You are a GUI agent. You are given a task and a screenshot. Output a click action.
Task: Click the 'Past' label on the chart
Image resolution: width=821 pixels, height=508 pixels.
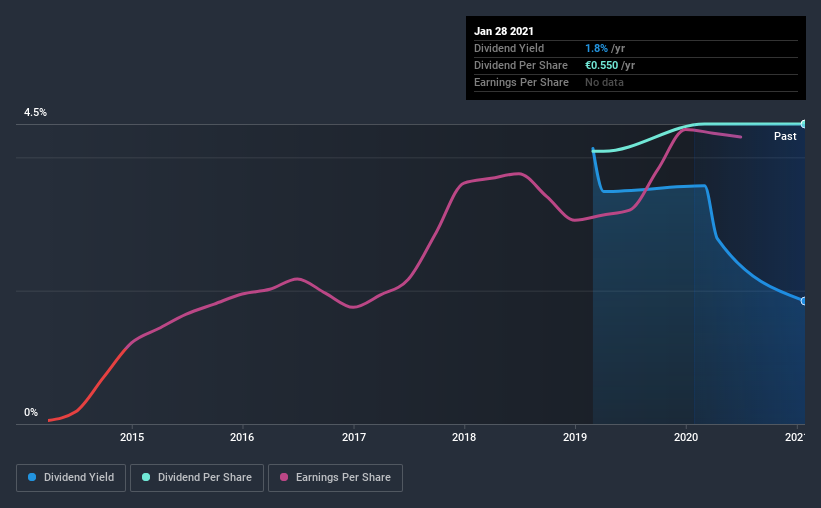(x=785, y=136)
